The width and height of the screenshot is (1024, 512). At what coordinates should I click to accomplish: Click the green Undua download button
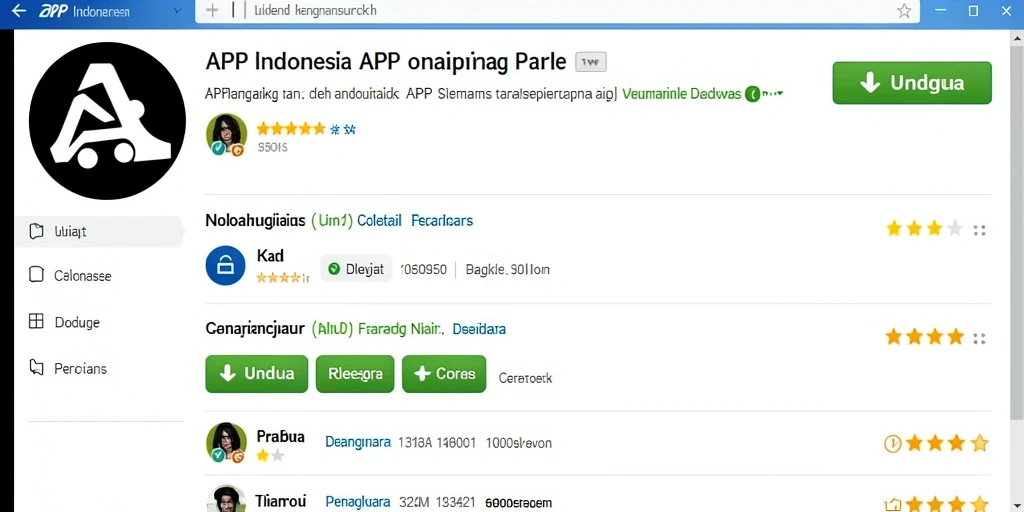tap(257, 374)
